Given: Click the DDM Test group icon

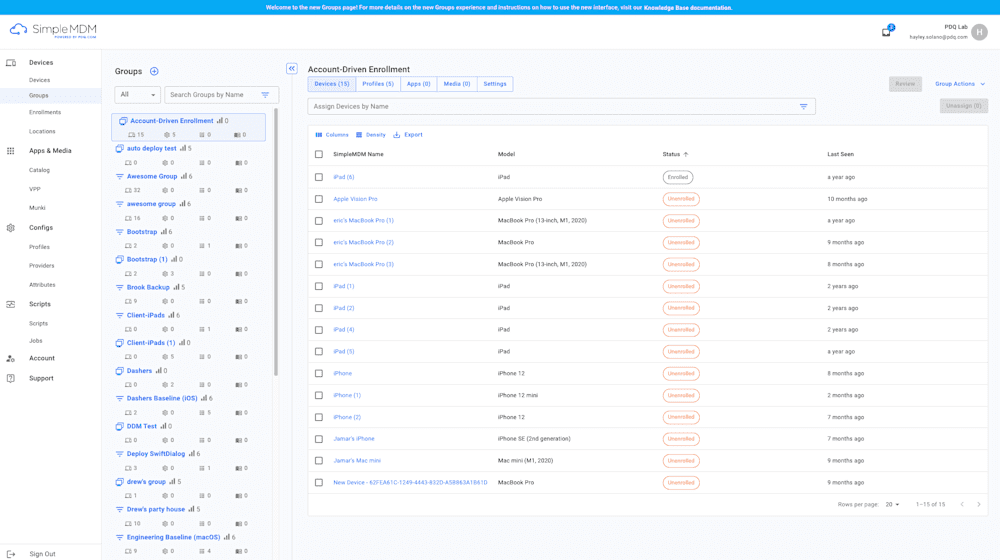Looking at the screenshot, I should [x=119, y=426].
